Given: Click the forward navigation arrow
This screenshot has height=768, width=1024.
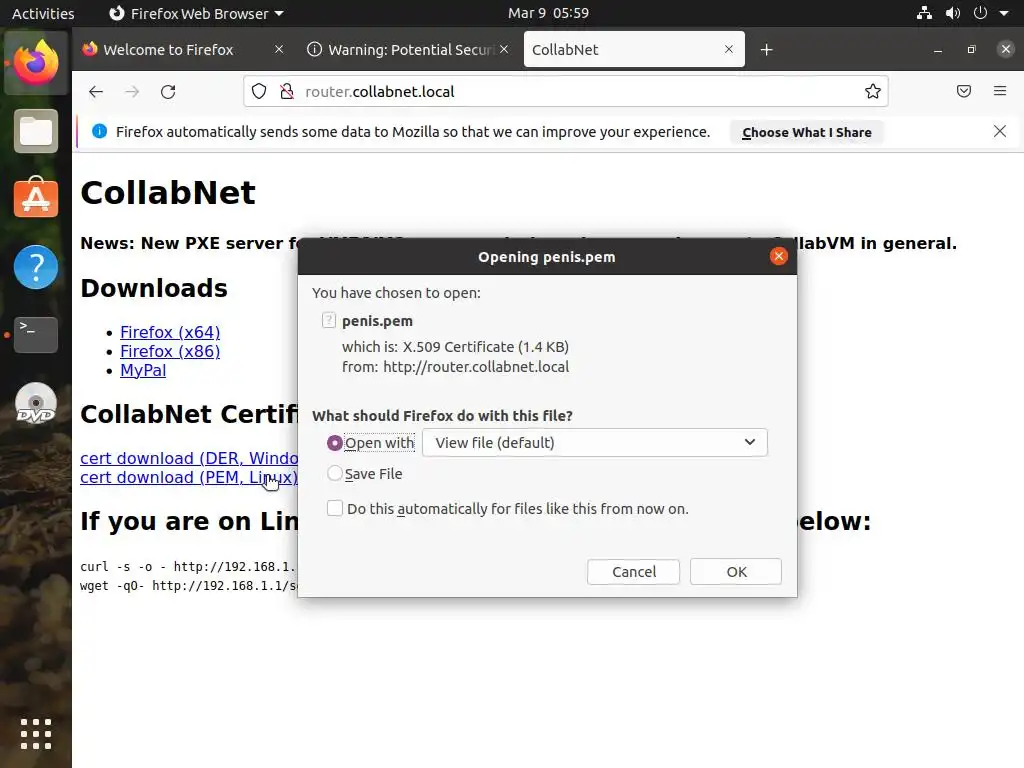Looking at the screenshot, I should point(132,91).
